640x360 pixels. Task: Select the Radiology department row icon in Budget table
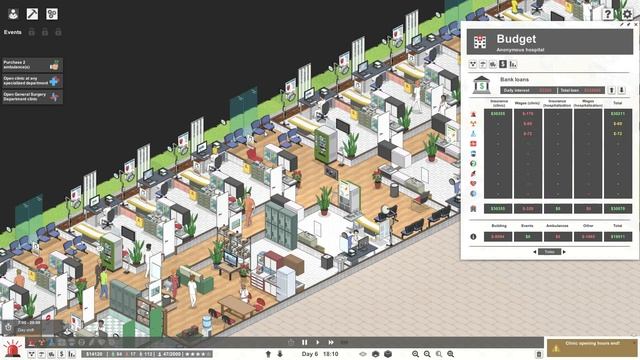click(x=473, y=124)
